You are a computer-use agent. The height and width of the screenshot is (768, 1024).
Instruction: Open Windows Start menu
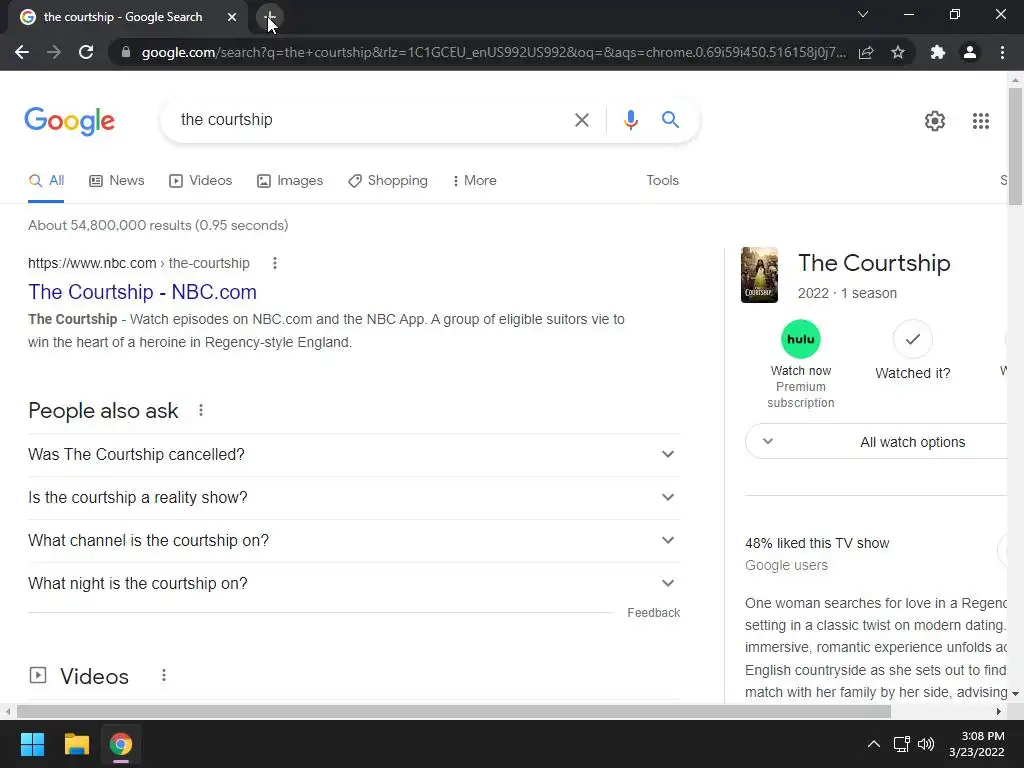click(32, 744)
